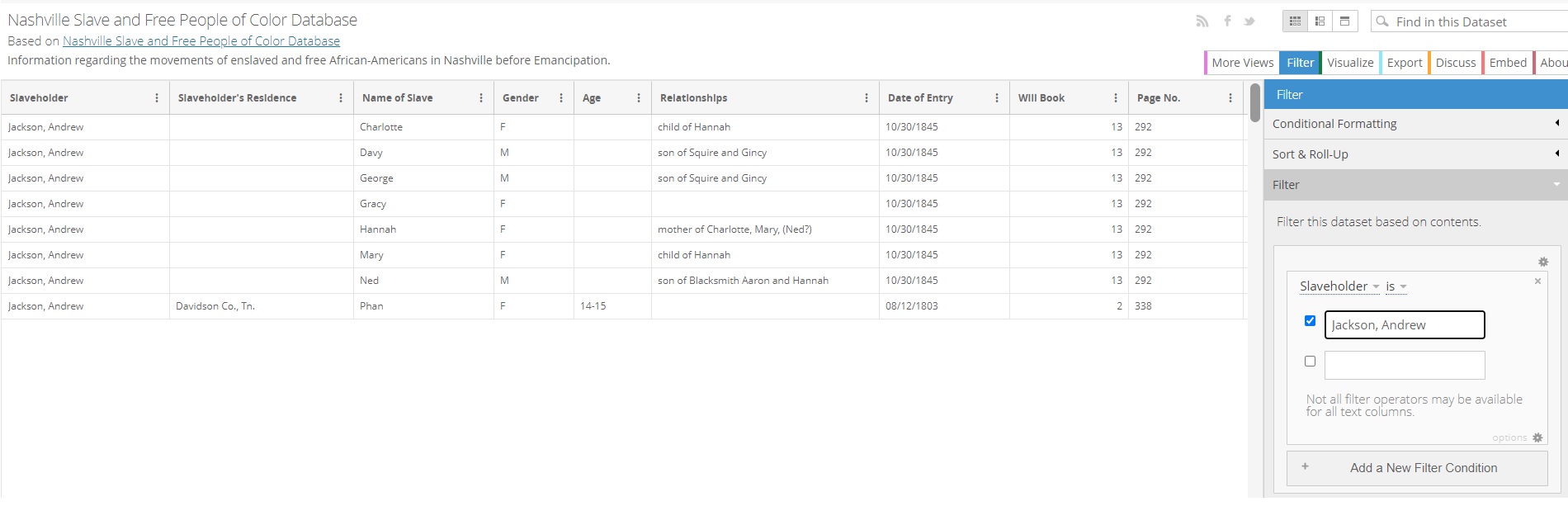Open Nashville Slave and Free People link
Screen dimensions: 1568x506
(x=201, y=41)
